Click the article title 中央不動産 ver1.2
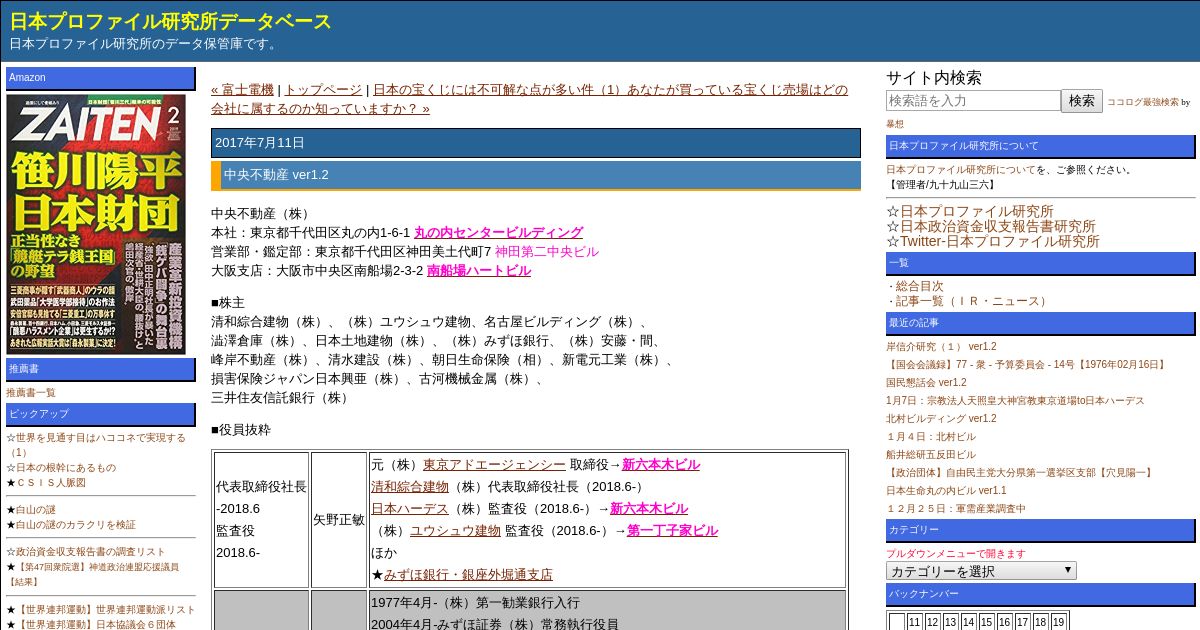Viewport: 1200px width, 630px height. (x=276, y=175)
